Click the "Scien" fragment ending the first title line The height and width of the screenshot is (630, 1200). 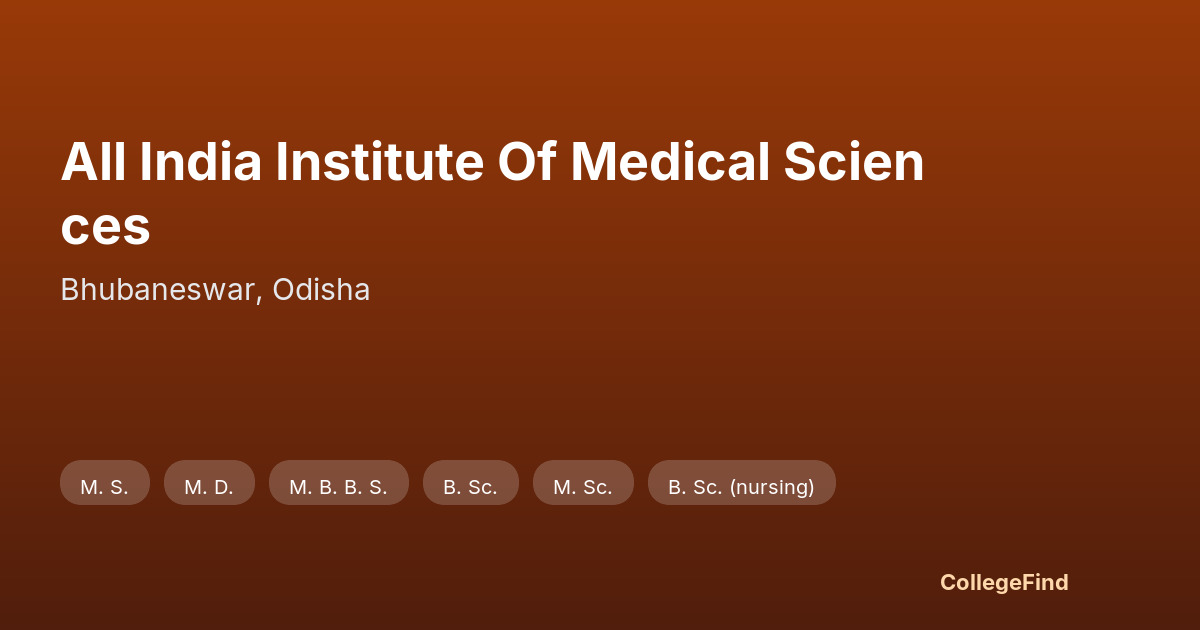[854, 162]
